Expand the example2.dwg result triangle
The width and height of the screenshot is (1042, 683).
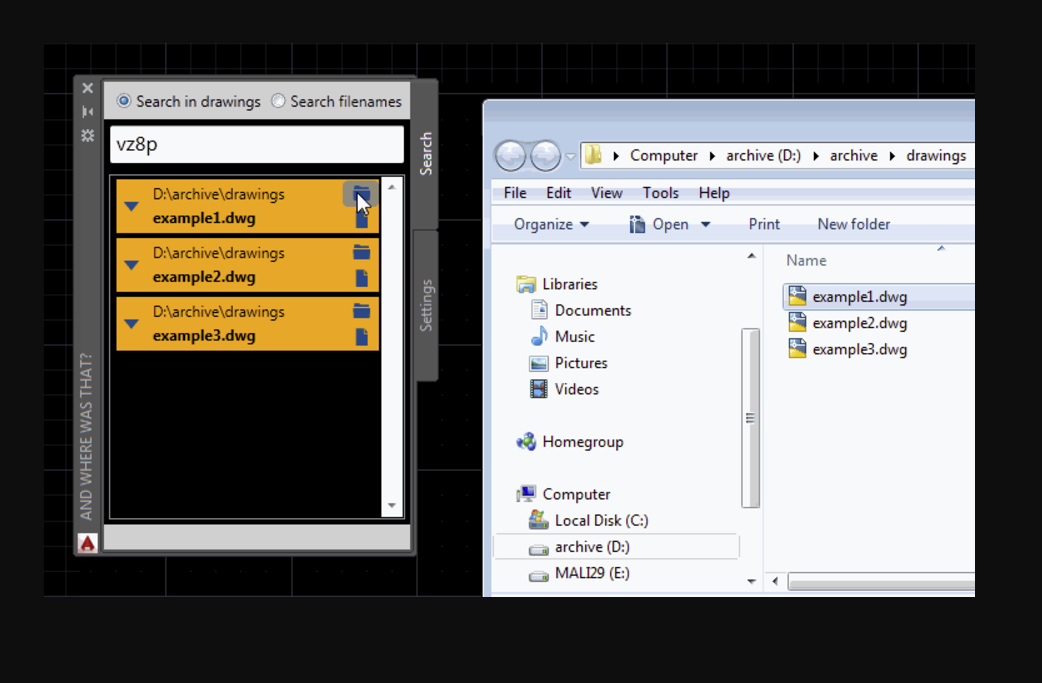coord(132,265)
